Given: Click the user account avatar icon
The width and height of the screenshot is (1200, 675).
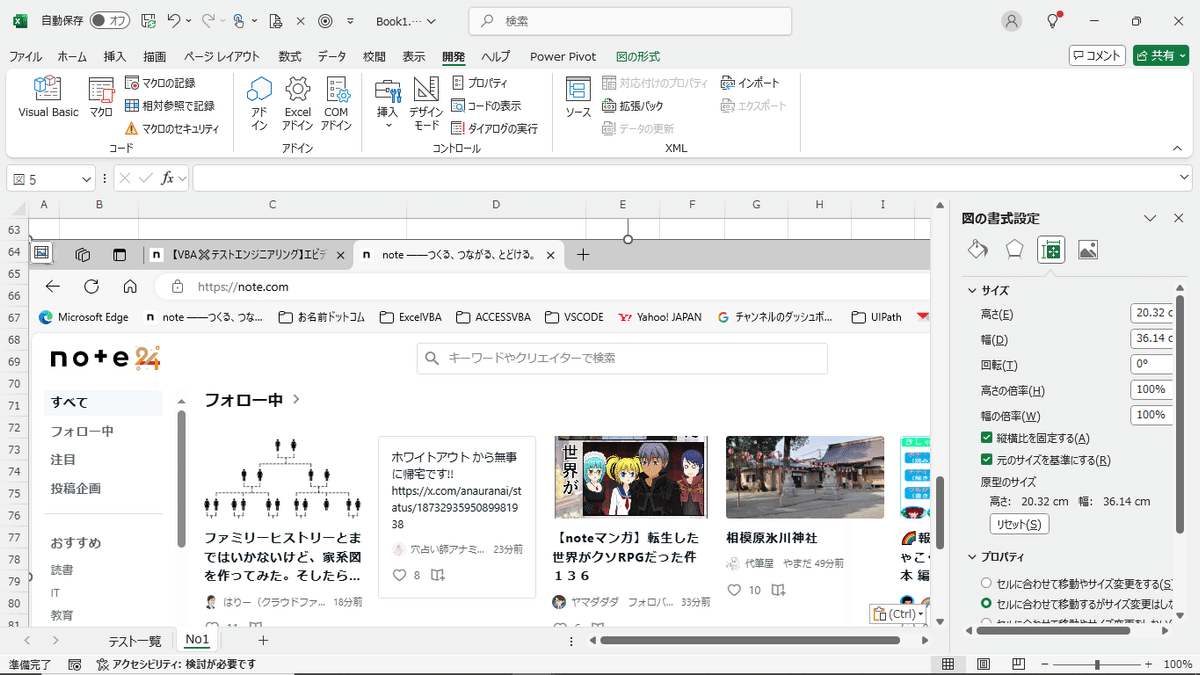Looking at the screenshot, I should pos(1013,21).
